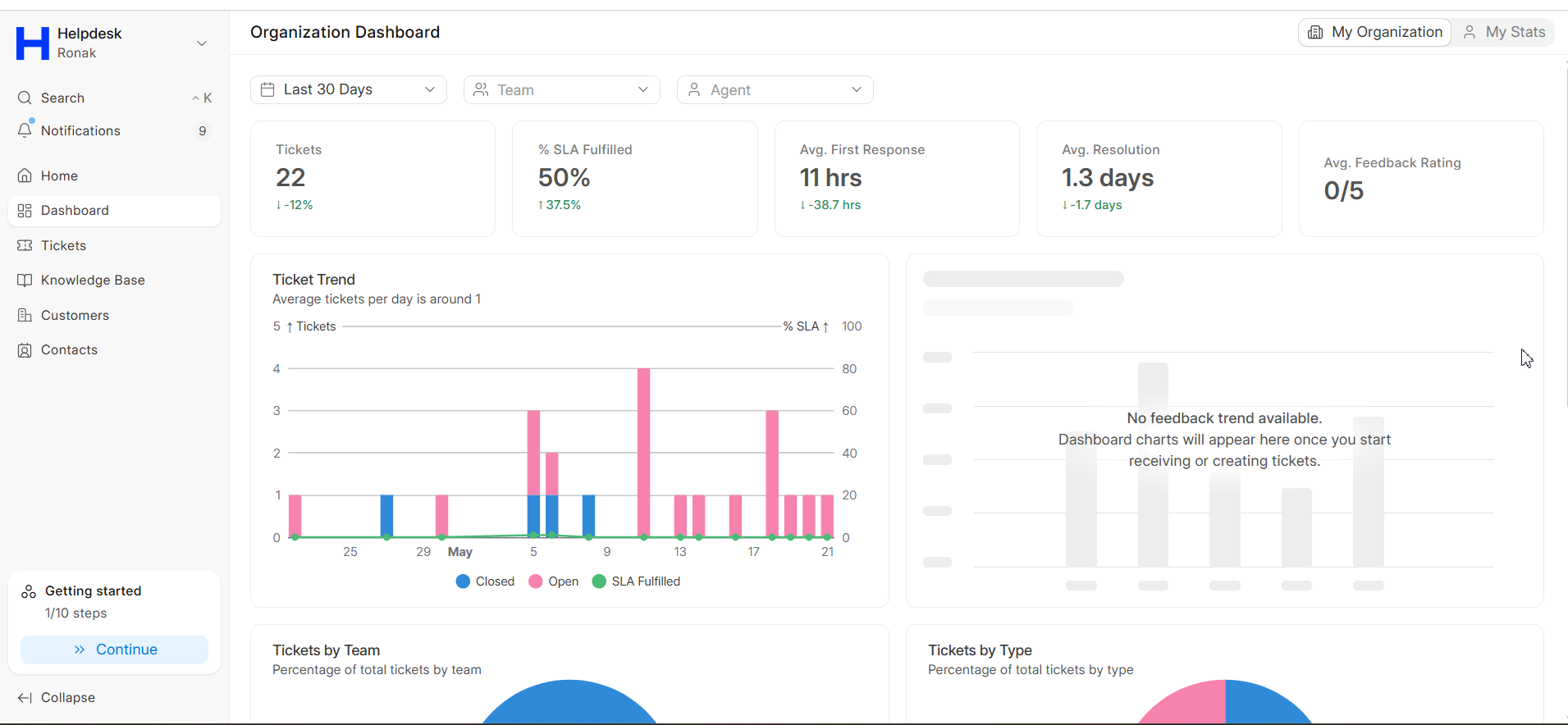Open the Team filter dropdown

[562, 89]
